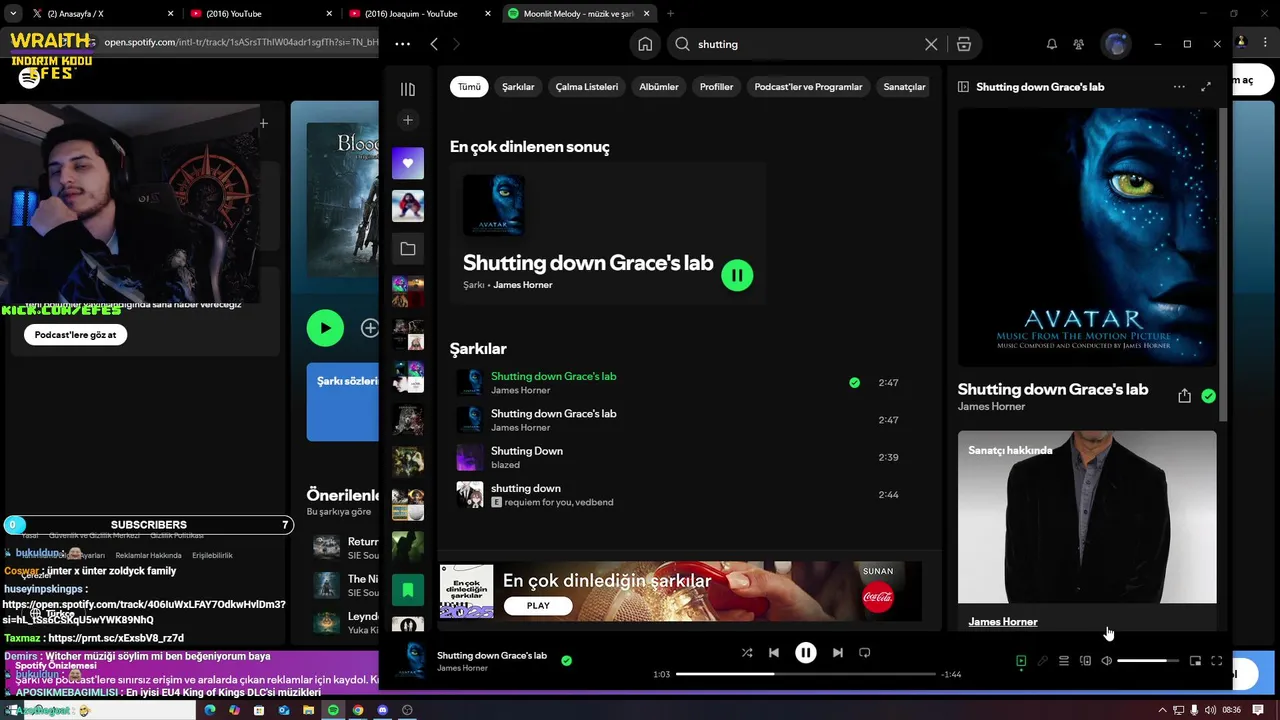Screen dimensions: 1280x720
Task: Open Spotify from the Windows taskbar
Action: (x=333, y=710)
